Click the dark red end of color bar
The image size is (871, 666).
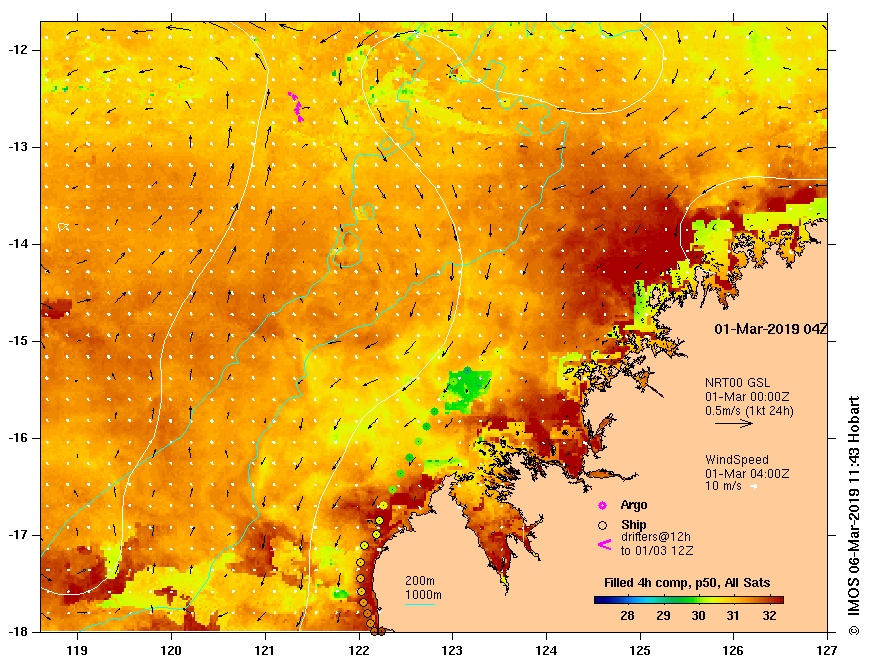(779, 600)
